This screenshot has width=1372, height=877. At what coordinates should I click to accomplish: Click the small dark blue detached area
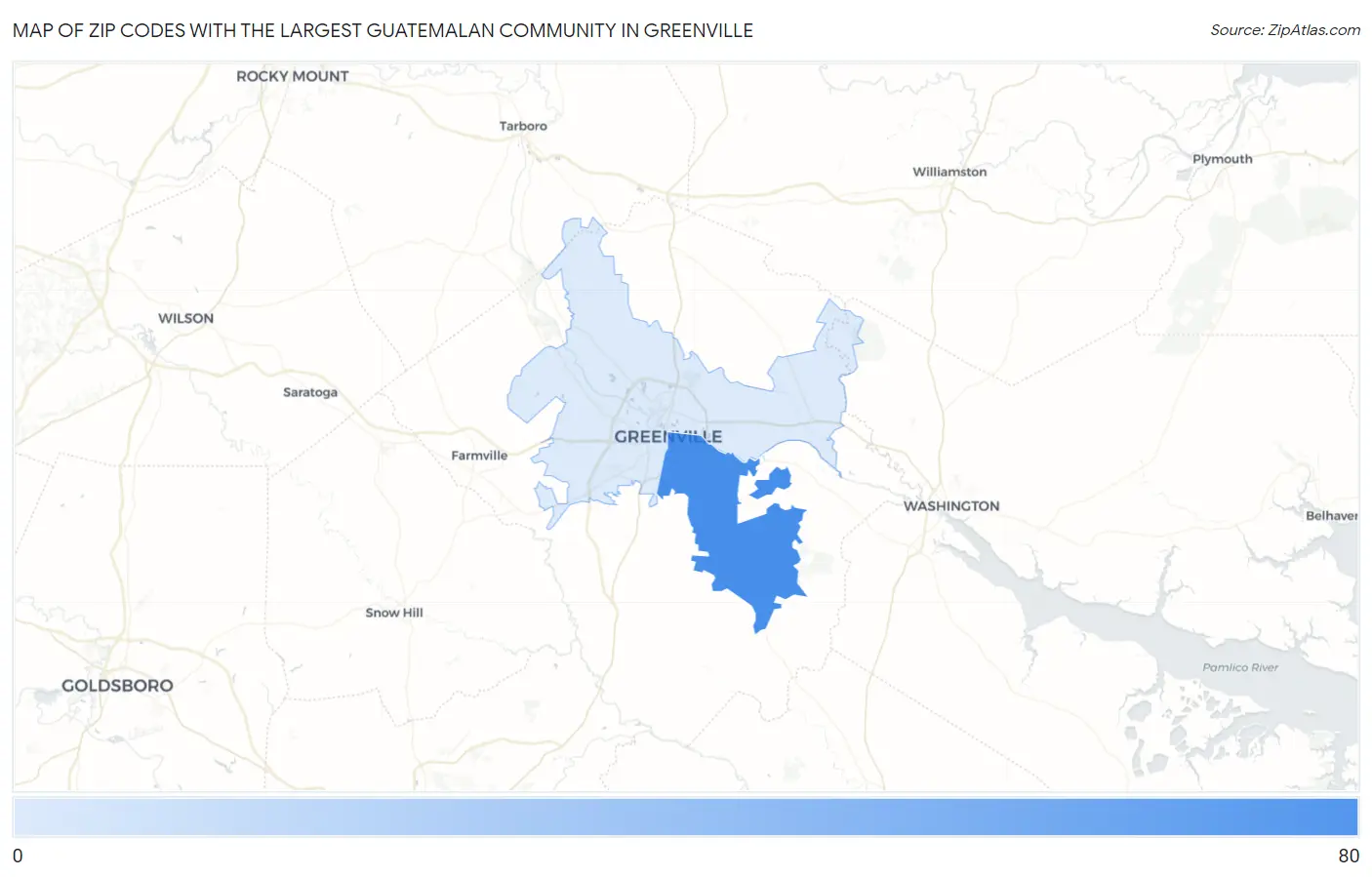pyautogui.click(x=772, y=483)
